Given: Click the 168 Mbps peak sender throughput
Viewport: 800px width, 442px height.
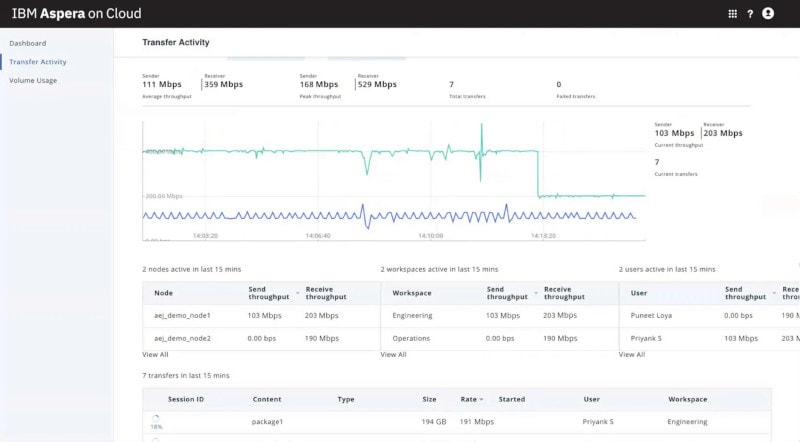Looking at the screenshot, I should click(x=319, y=84).
